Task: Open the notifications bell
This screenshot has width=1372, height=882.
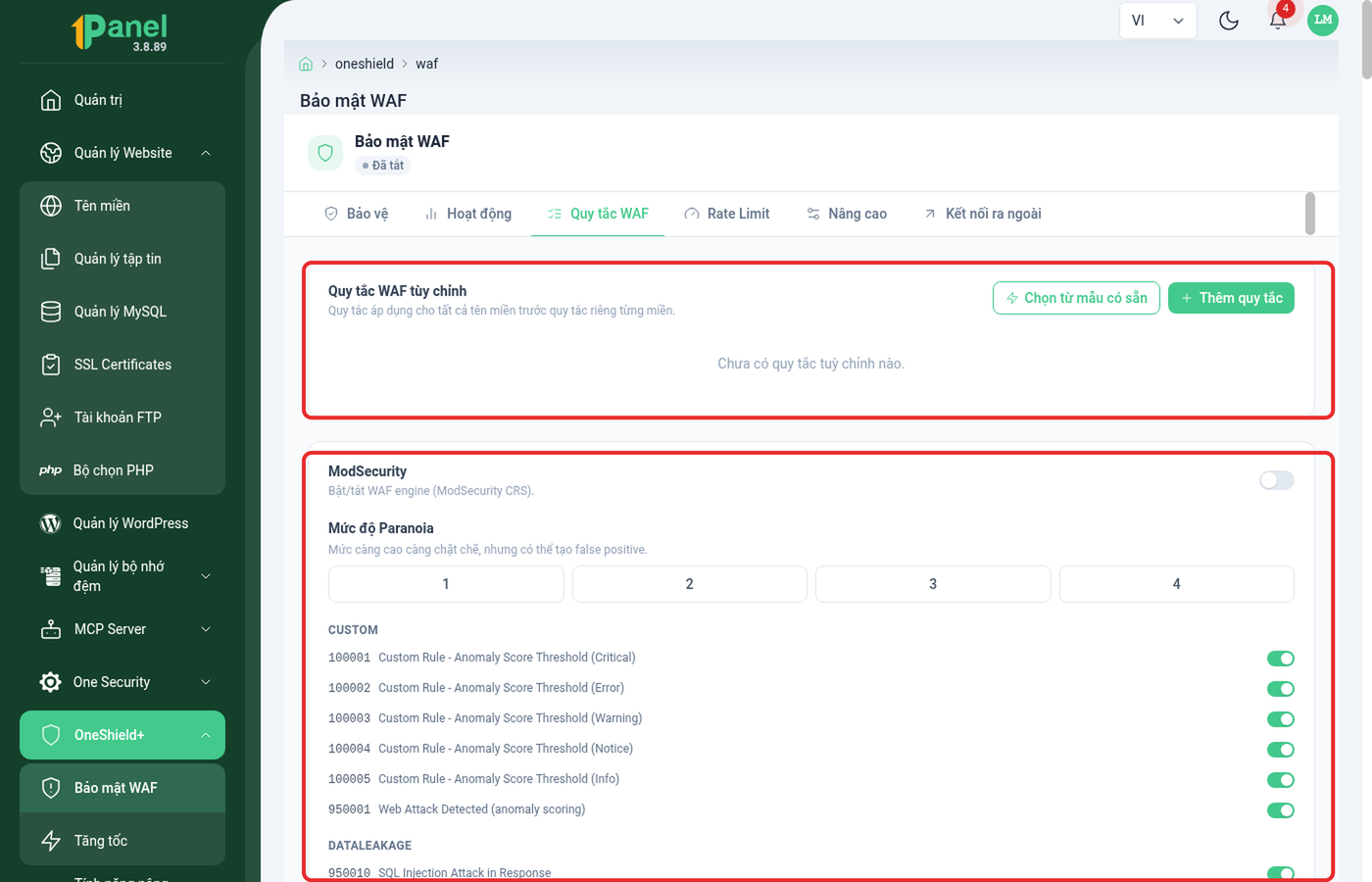Action: click(1277, 21)
